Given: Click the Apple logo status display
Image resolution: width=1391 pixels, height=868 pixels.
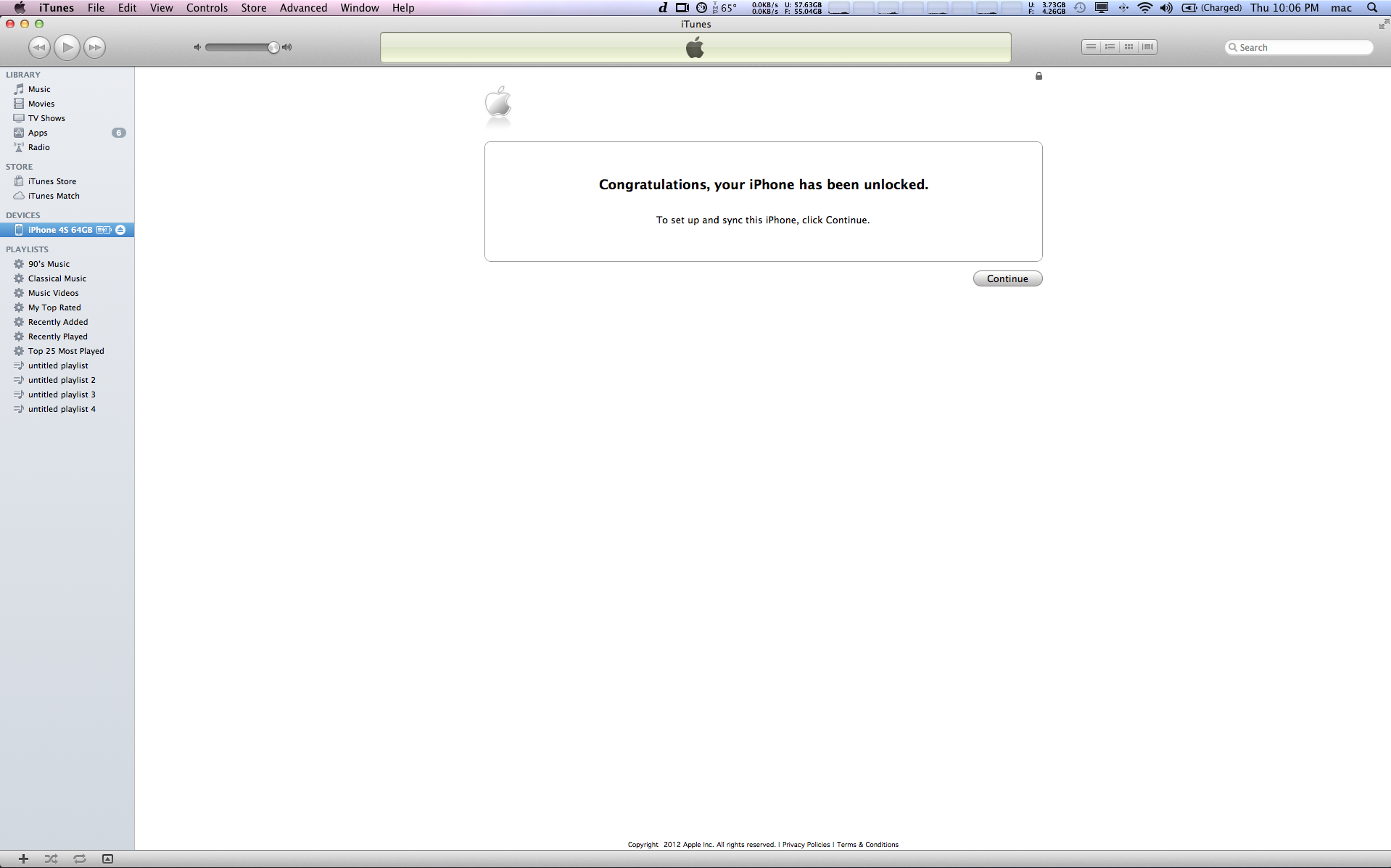Looking at the screenshot, I should (x=695, y=48).
